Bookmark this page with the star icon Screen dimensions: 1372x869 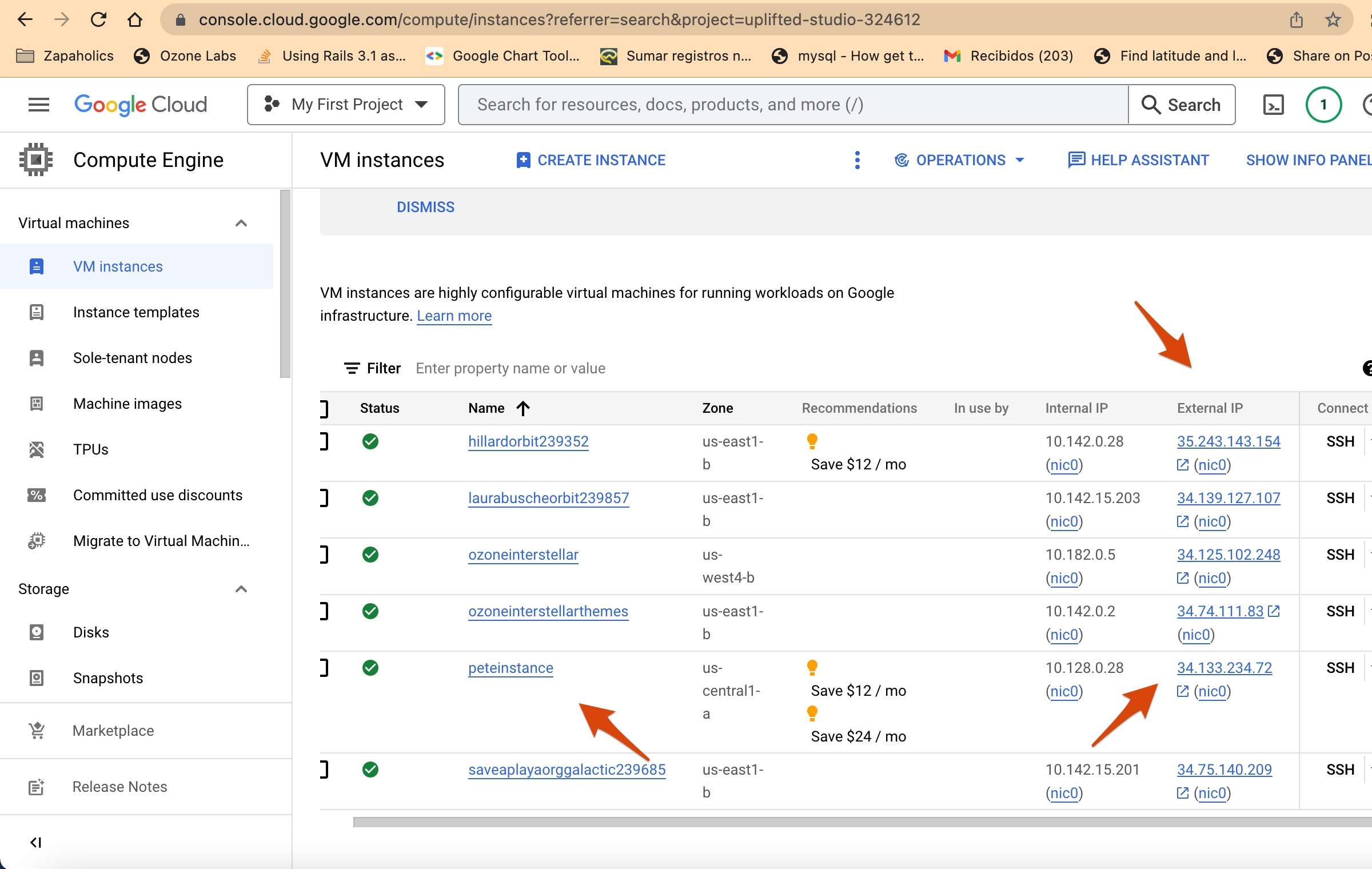click(x=1333, y=20)
